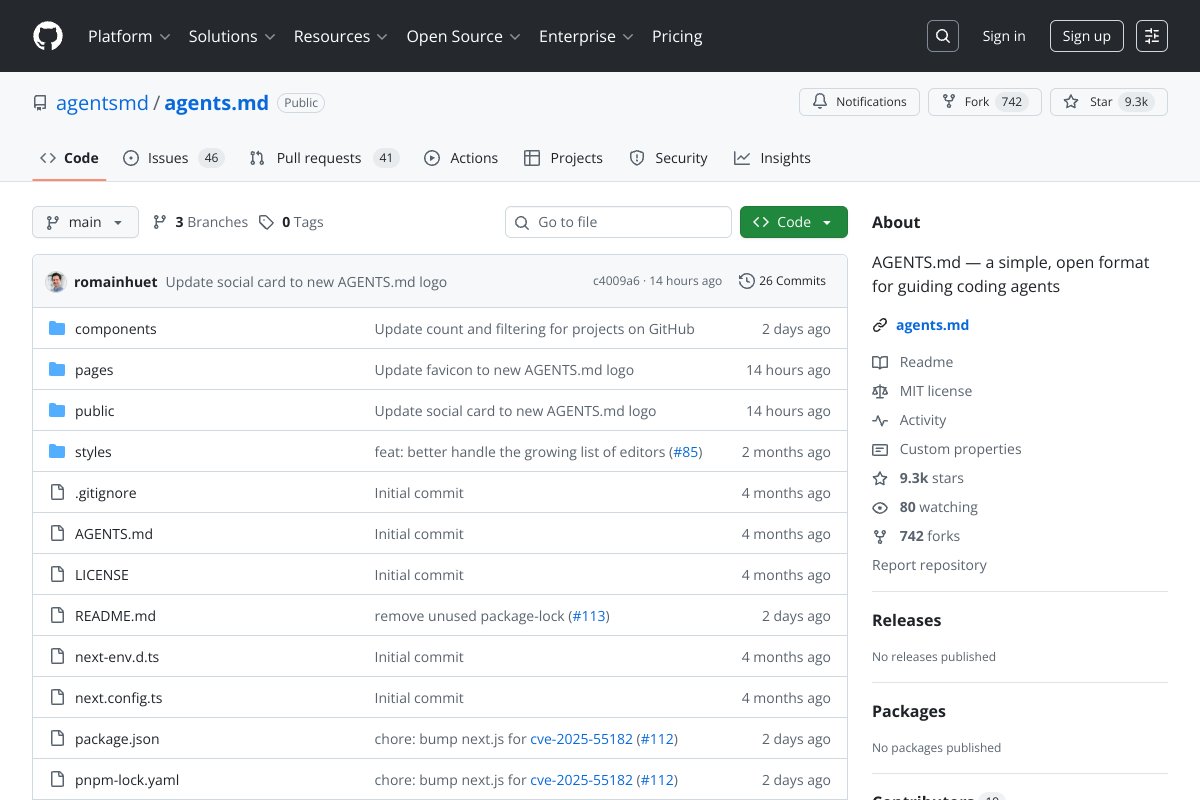1200x800 pixels.
Task: Expand the Platform menu
Action: click(129, 36)
